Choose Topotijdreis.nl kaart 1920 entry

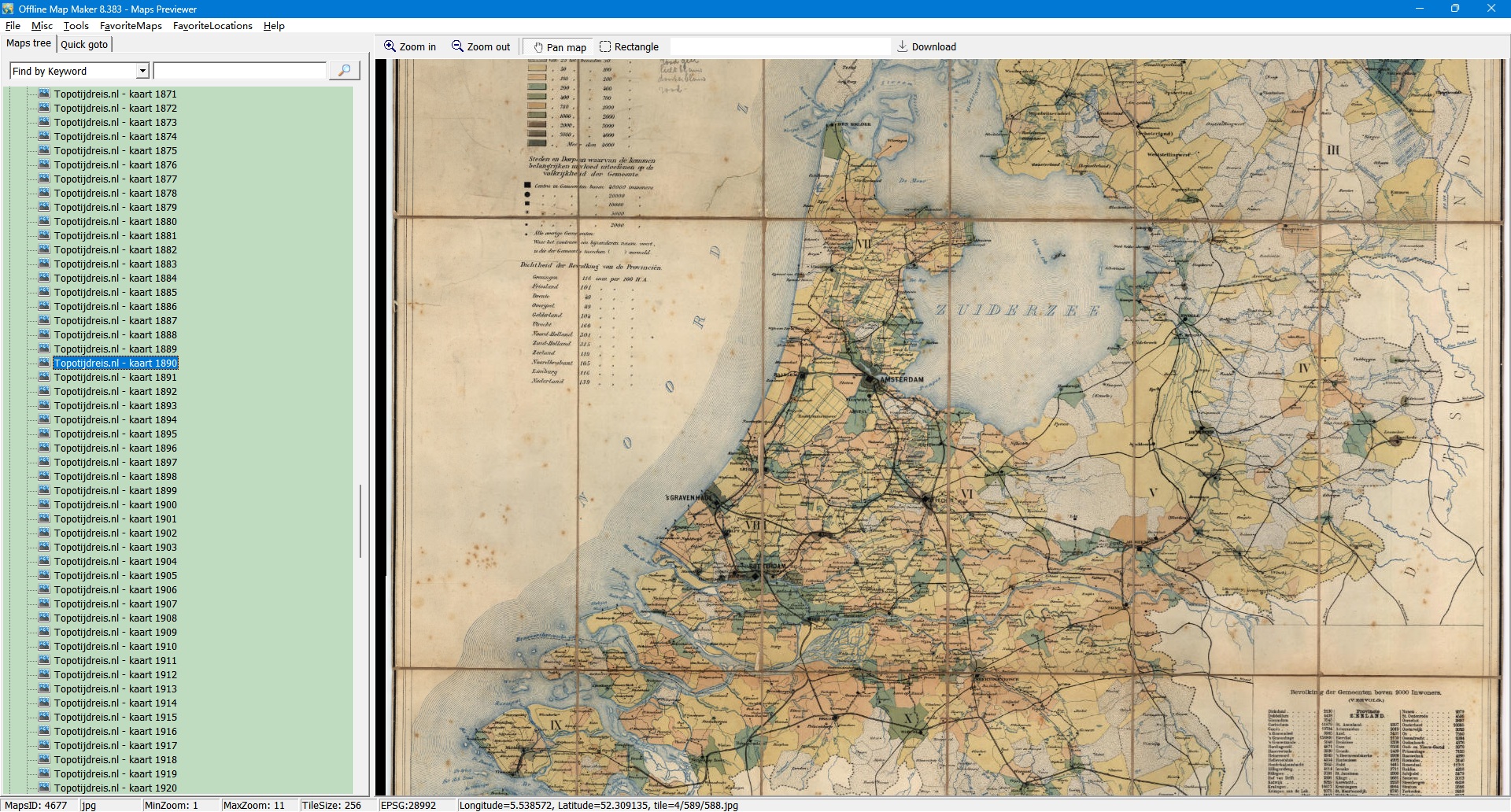pos(115,788)
